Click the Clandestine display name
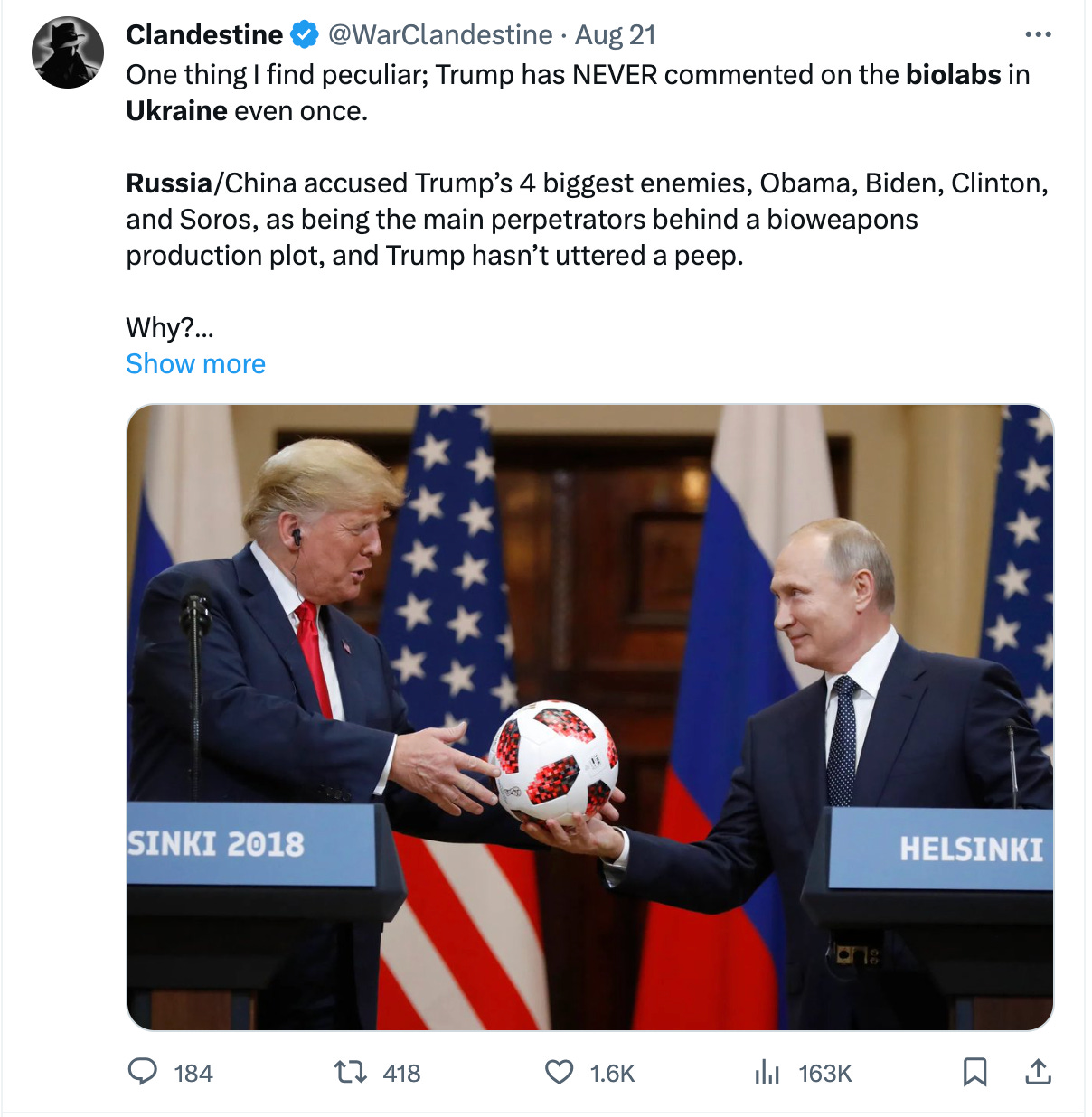Image resolution: width=1092 pixels, height=1117 pixels. 204,34
